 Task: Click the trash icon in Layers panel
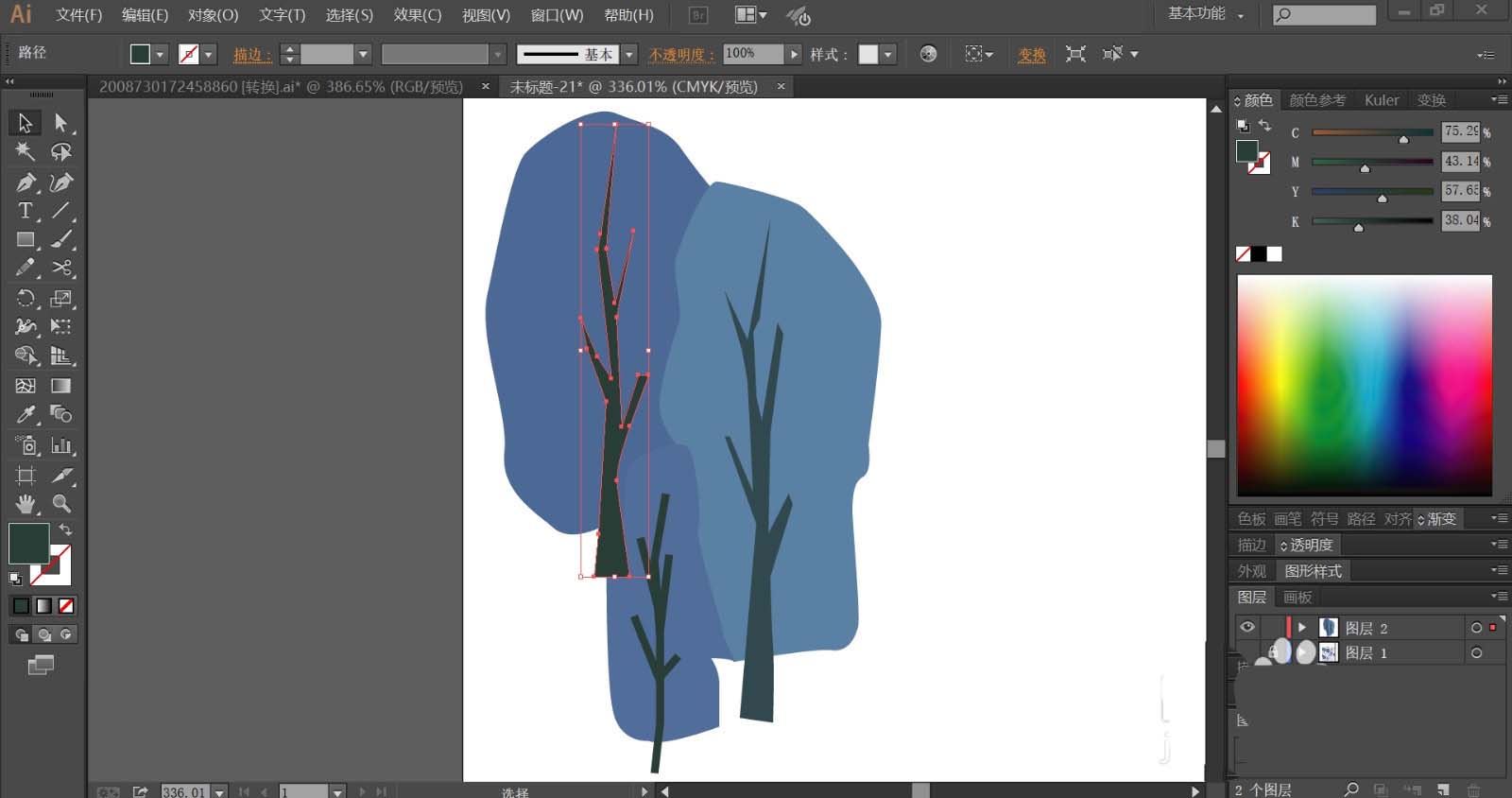1473,789
